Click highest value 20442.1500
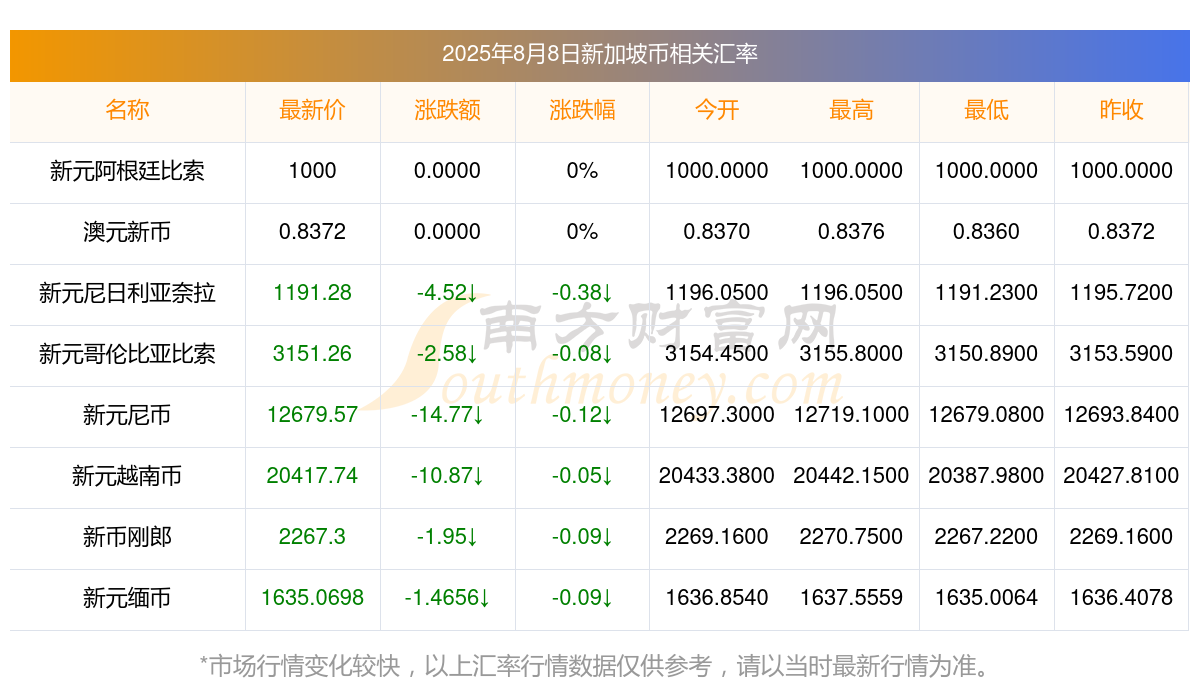 851,476
